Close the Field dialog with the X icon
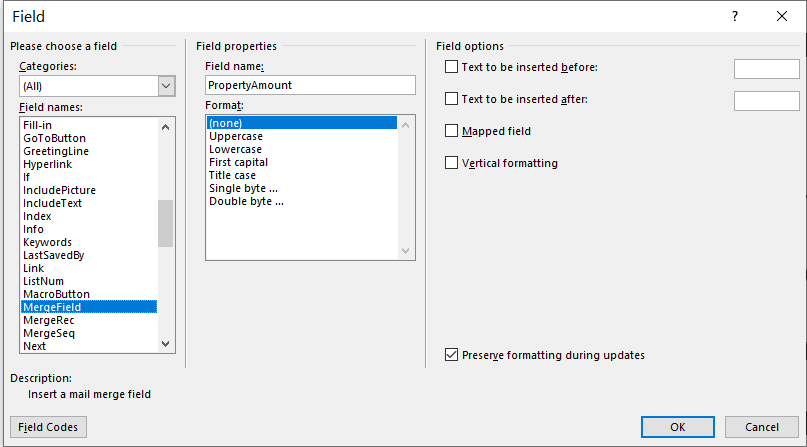Image resolution: width=807 pixels, height=447 pixels. 782,16
